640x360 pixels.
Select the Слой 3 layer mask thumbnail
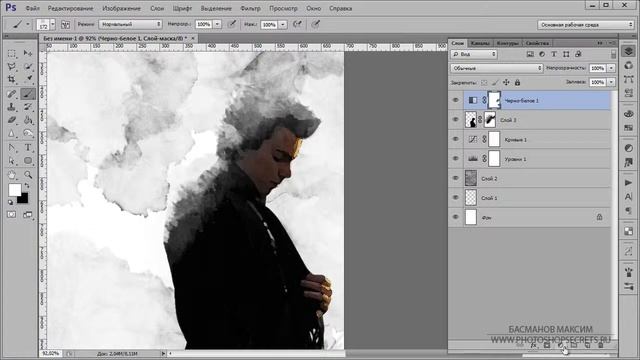point(490,120)
